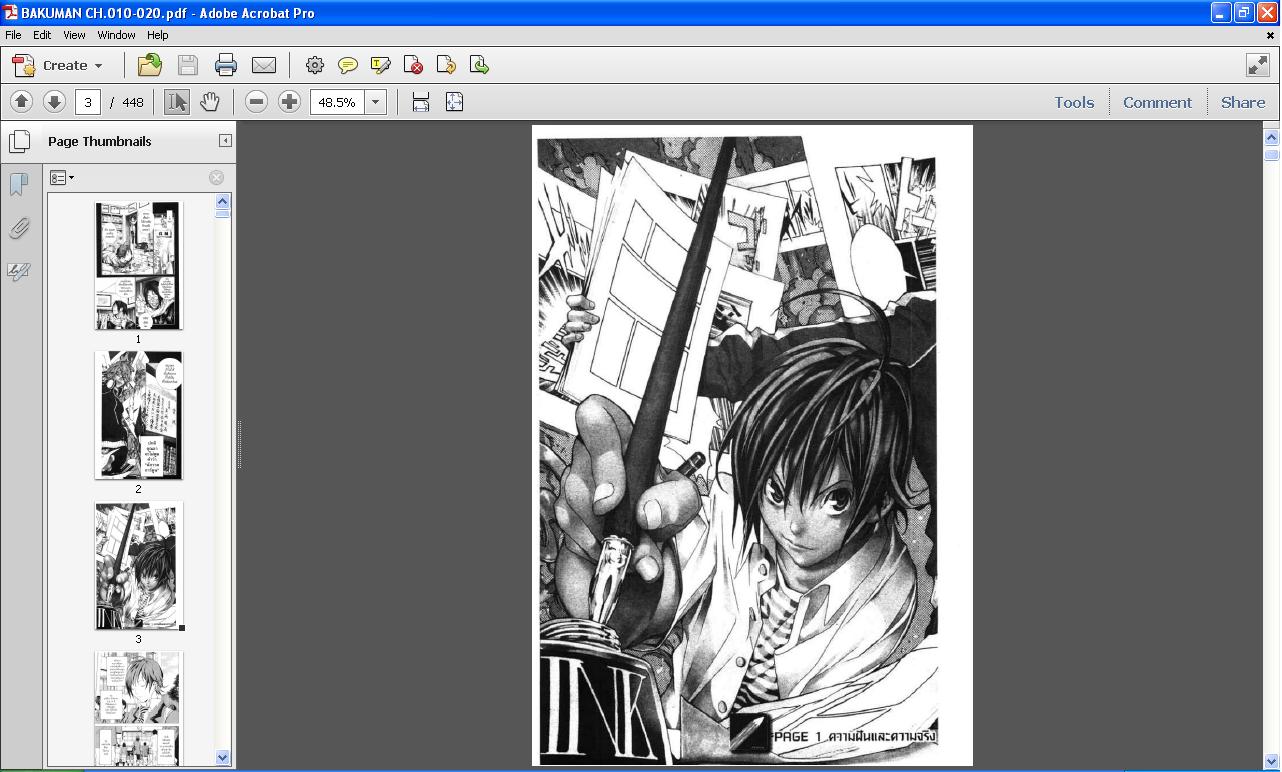The image size is (1282, 772).
Task: Zoom out with minus button
Action: (257, 102)
